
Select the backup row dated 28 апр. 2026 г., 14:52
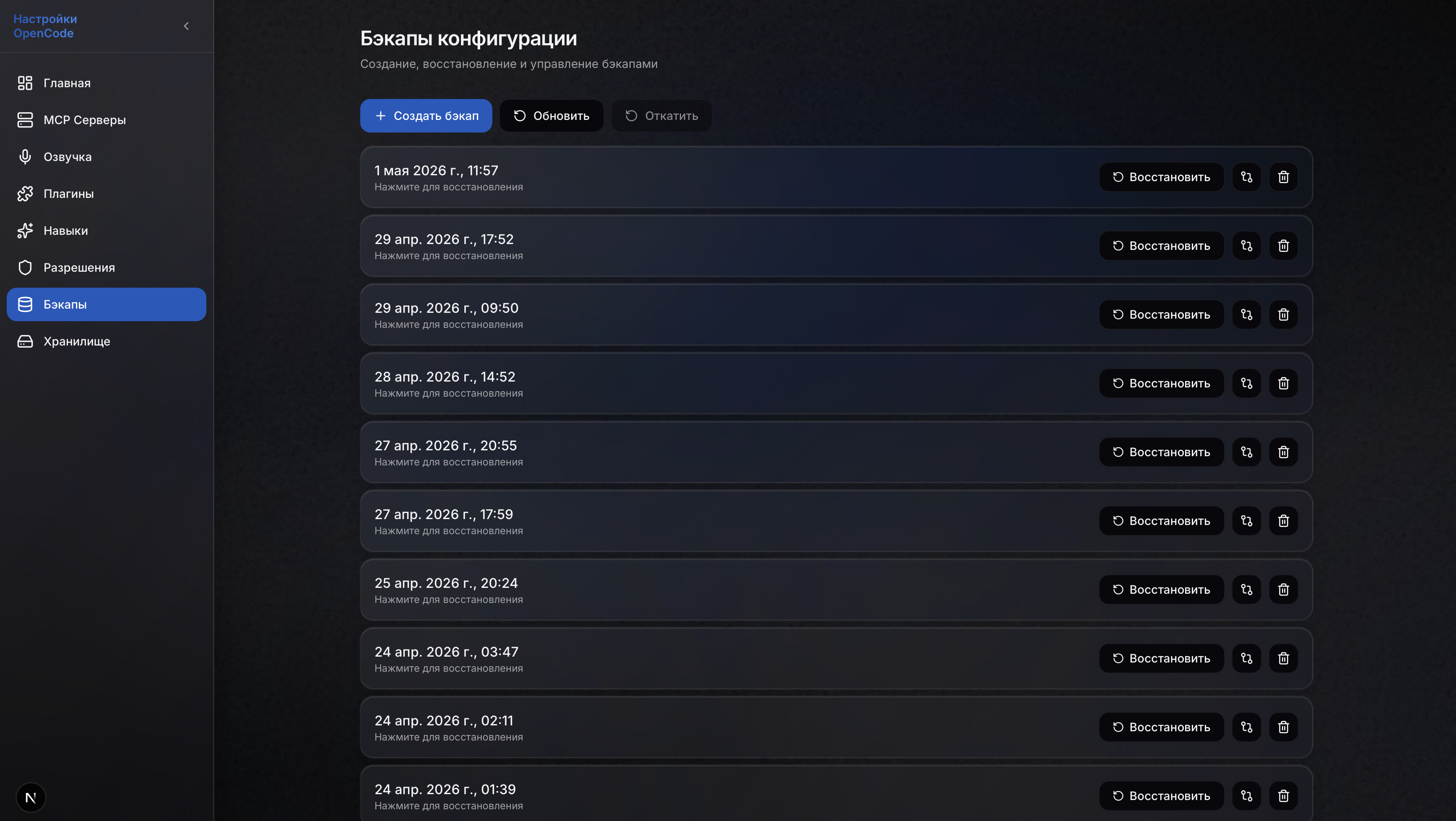(x=836, y=384)
